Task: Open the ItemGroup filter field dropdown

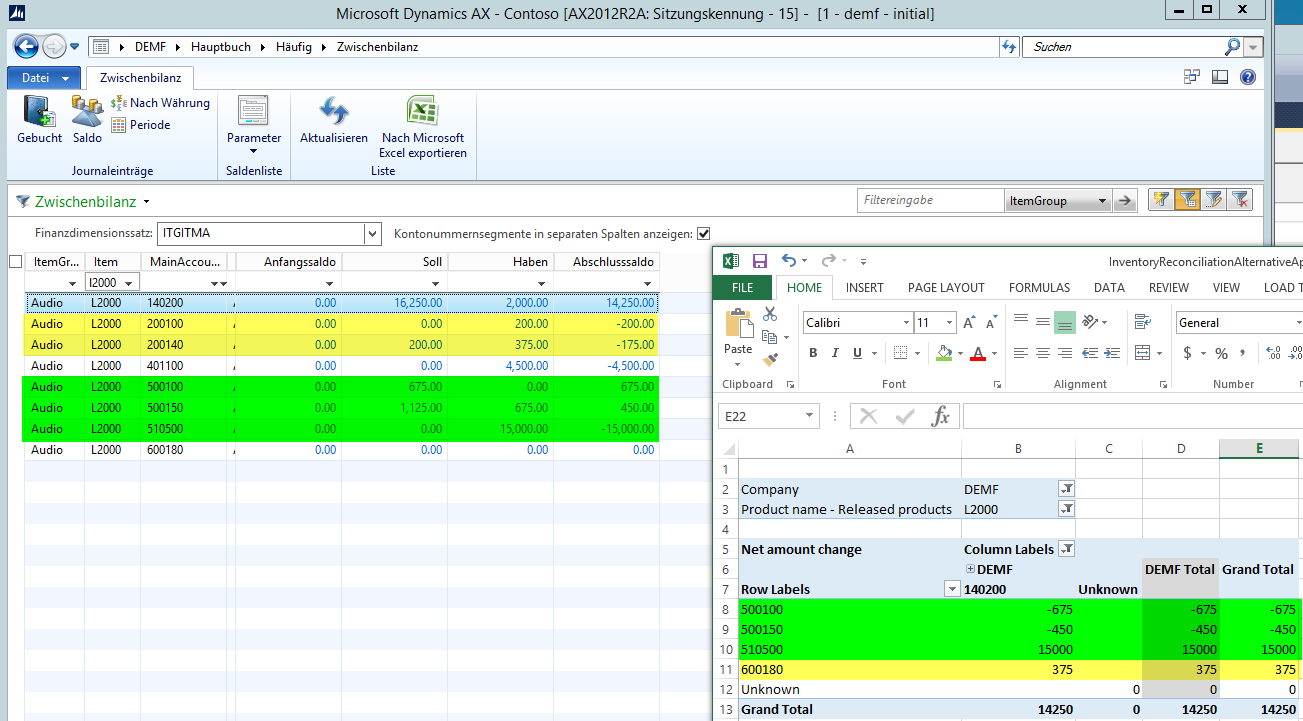Action: click(x=1101, y=201)
